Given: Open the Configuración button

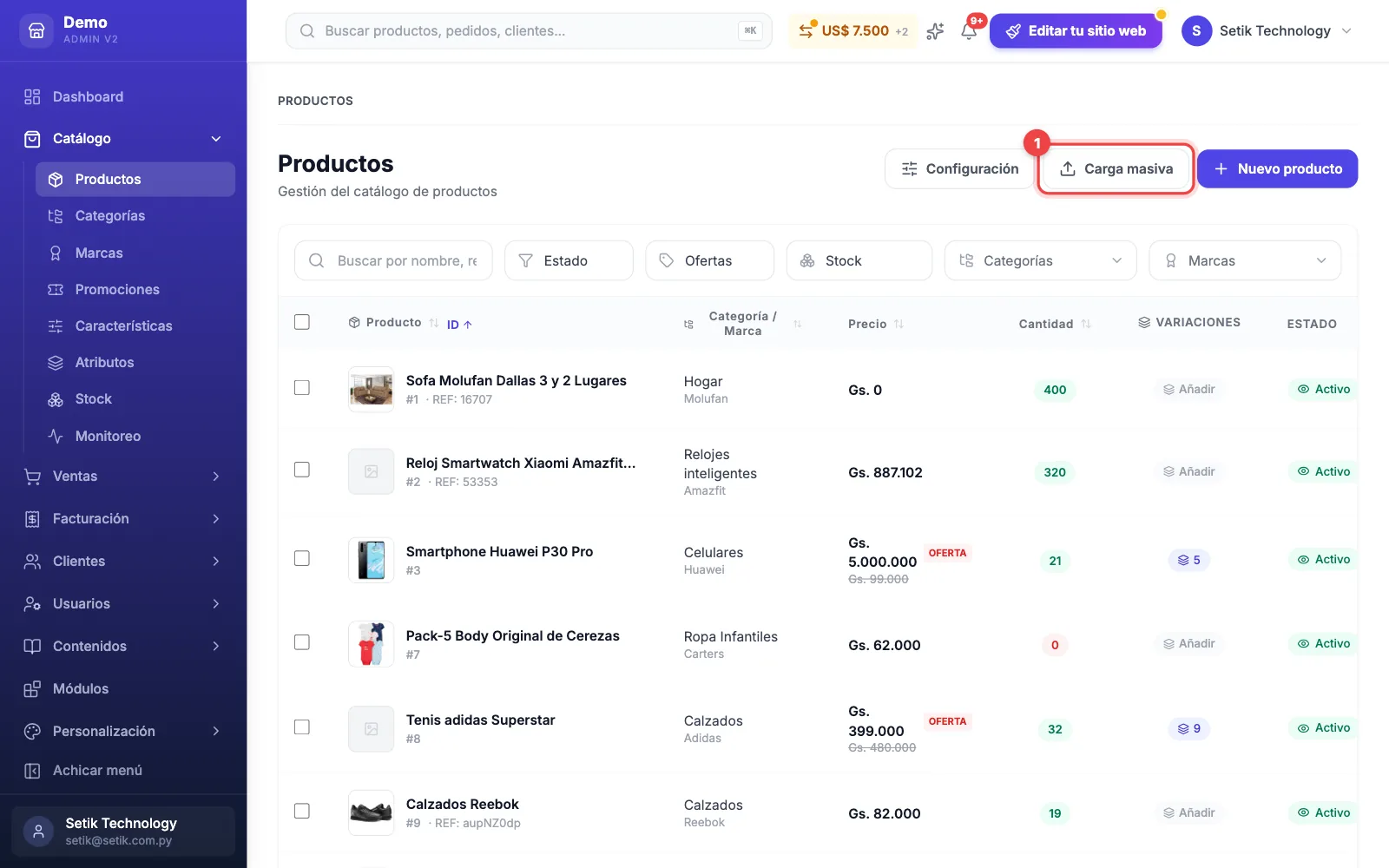Looking at the screenshot, I should coord(959,168).
